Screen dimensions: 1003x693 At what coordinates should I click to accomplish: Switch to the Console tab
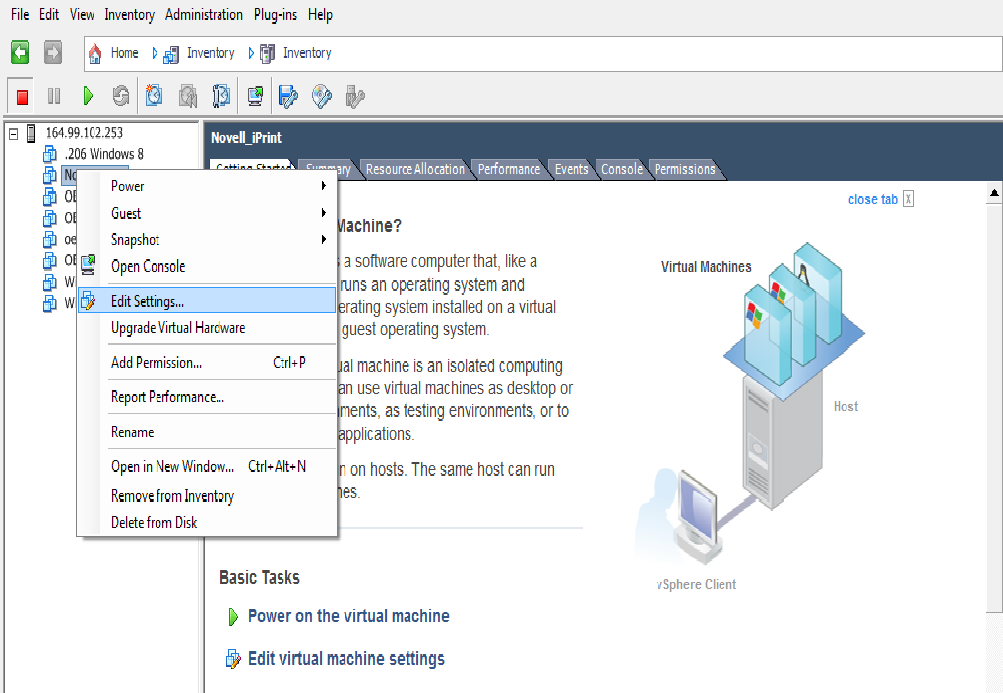click(x=622, y=169)
